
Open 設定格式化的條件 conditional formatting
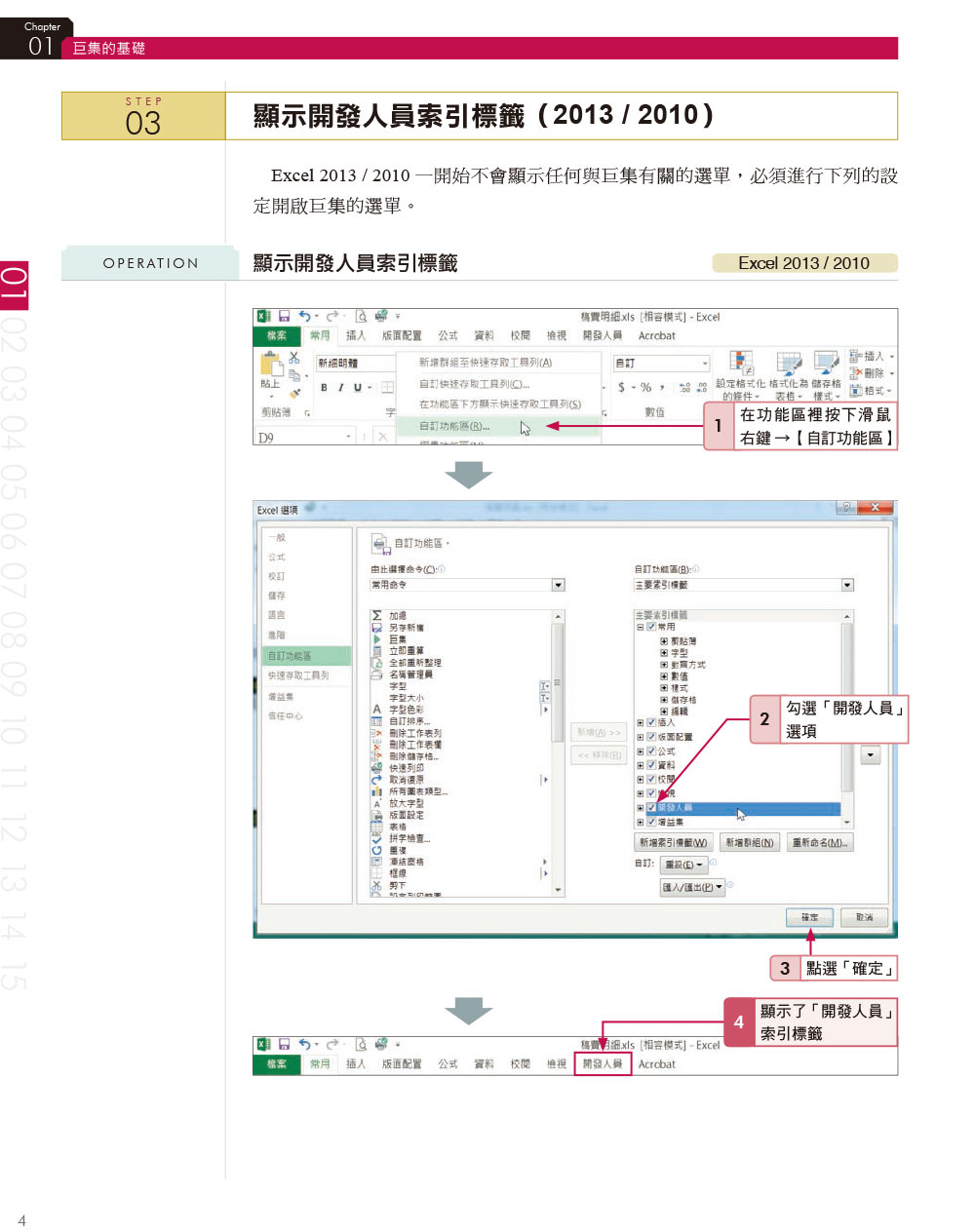tap(741, 375)
